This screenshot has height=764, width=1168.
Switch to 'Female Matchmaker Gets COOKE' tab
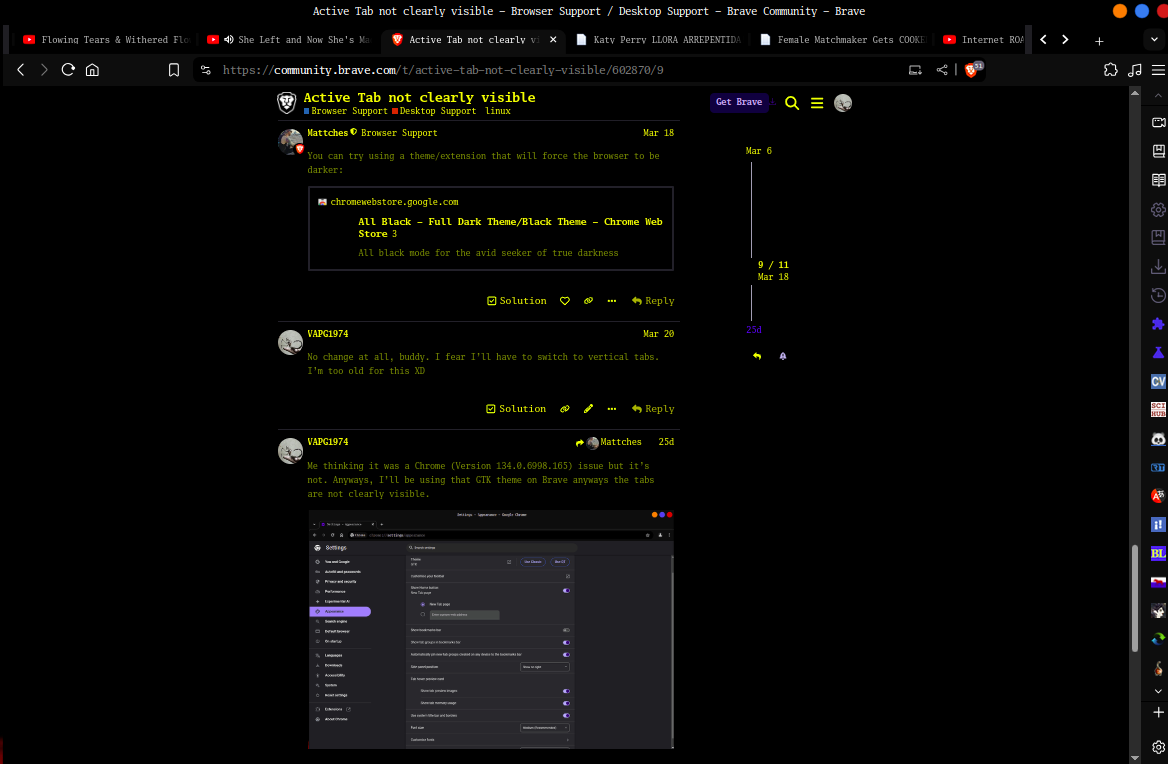842,39
